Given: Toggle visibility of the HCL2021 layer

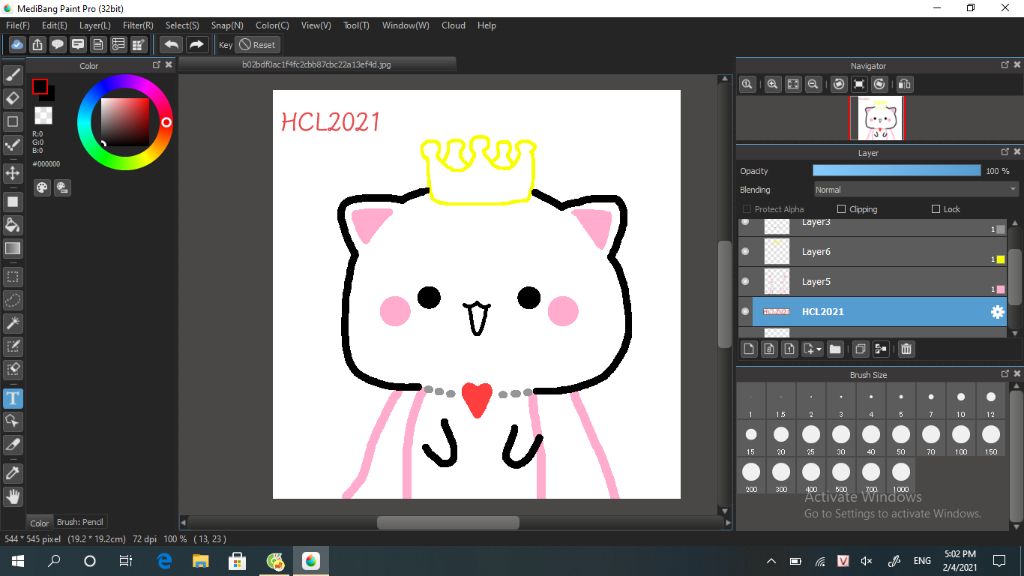Looking at the screenshot, I should point(745,312).
